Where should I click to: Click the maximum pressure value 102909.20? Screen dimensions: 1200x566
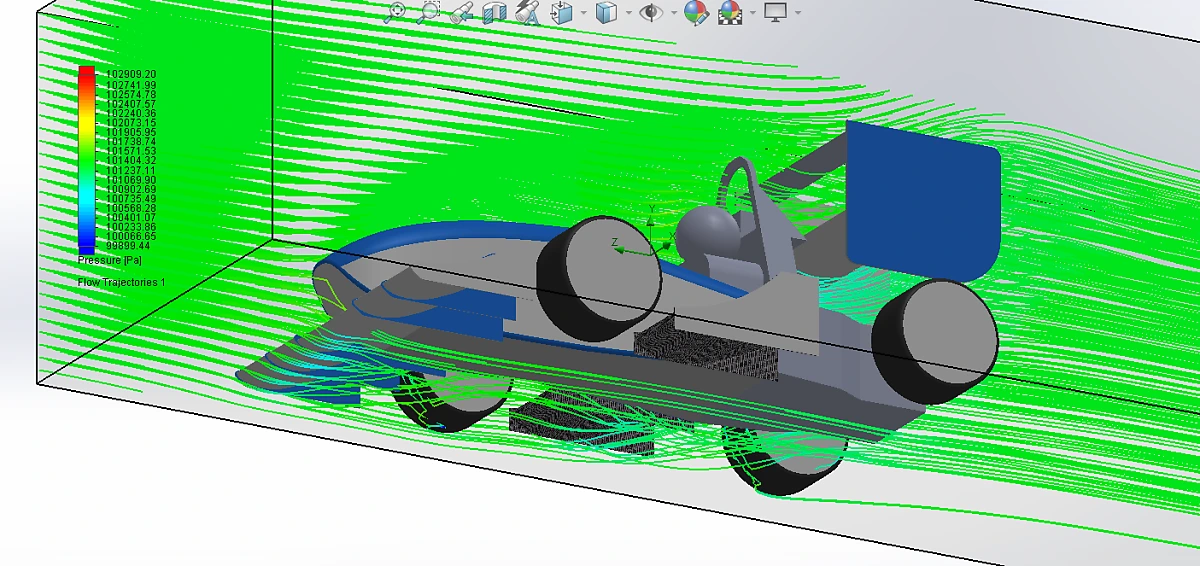point(131,74)
